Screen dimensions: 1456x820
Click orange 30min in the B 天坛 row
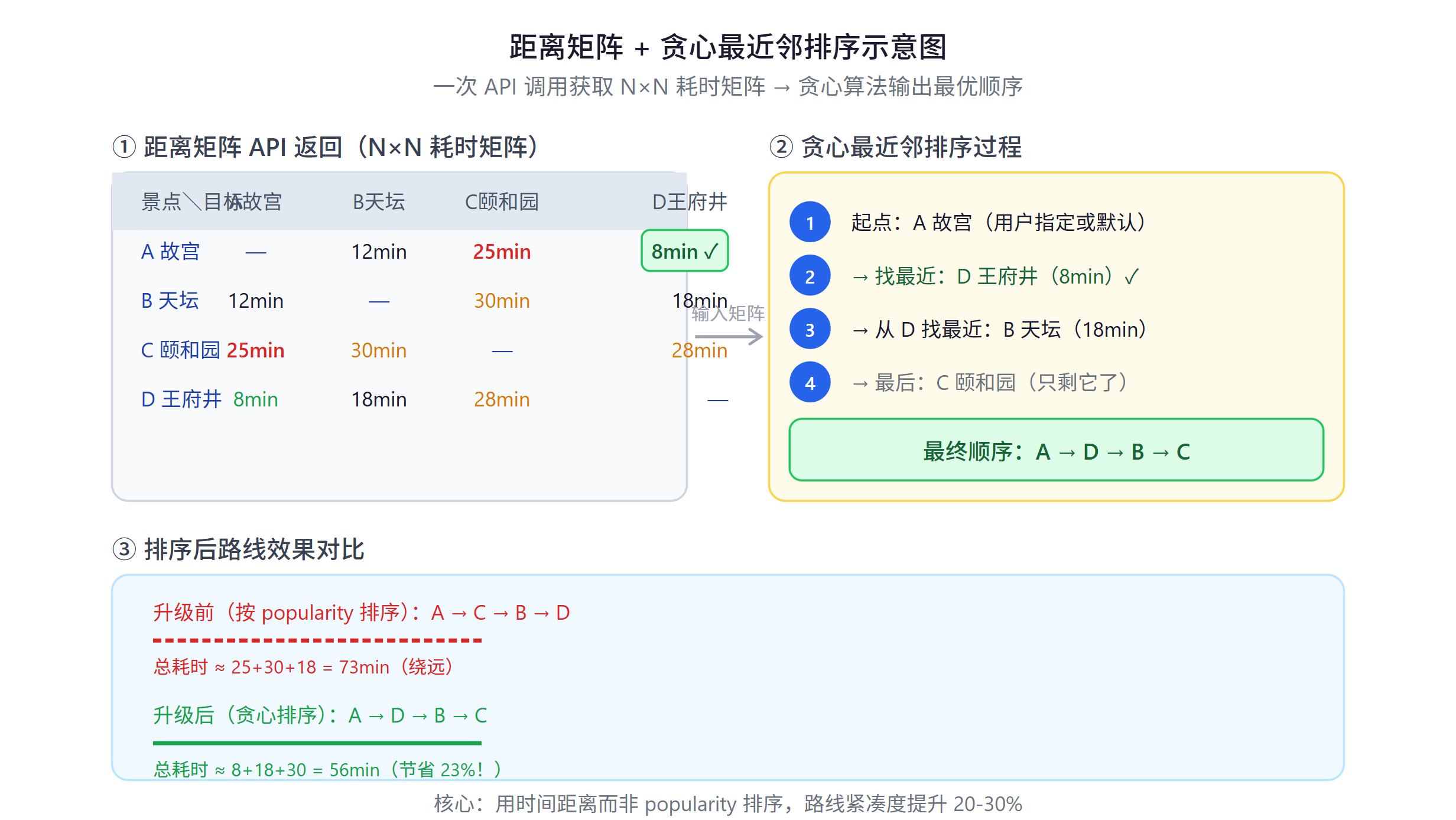502,301
